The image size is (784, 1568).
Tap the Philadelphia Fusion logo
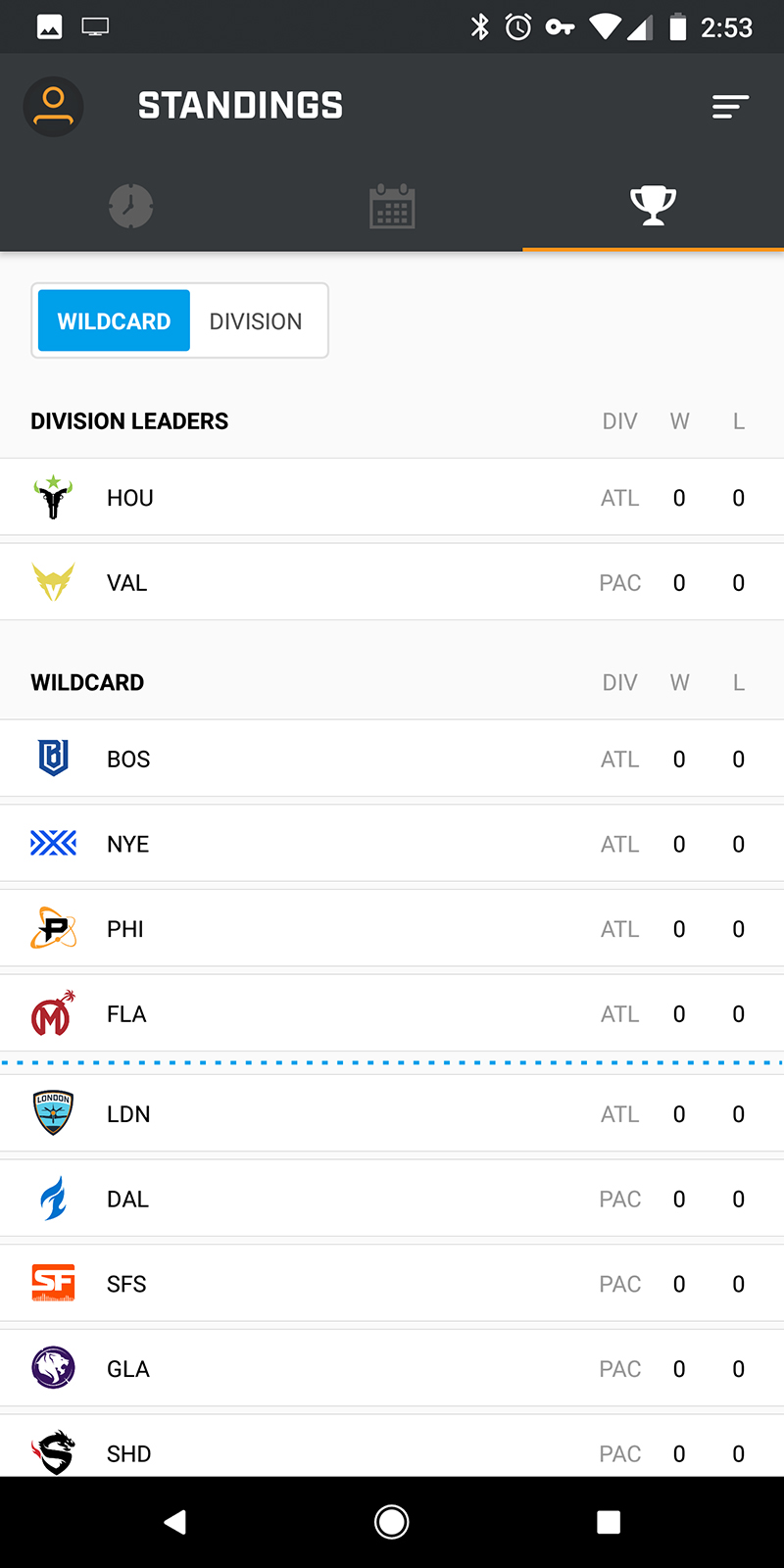coord(53,928)
